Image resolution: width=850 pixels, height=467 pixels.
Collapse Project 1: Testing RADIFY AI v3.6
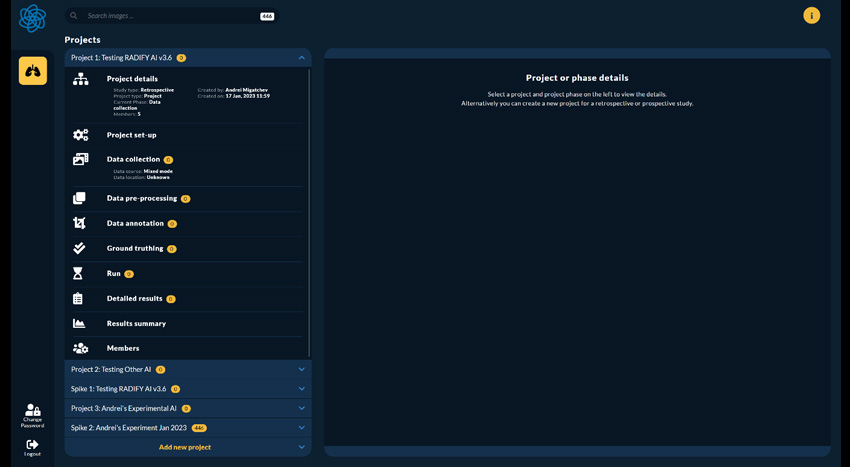tap(301, 58)
